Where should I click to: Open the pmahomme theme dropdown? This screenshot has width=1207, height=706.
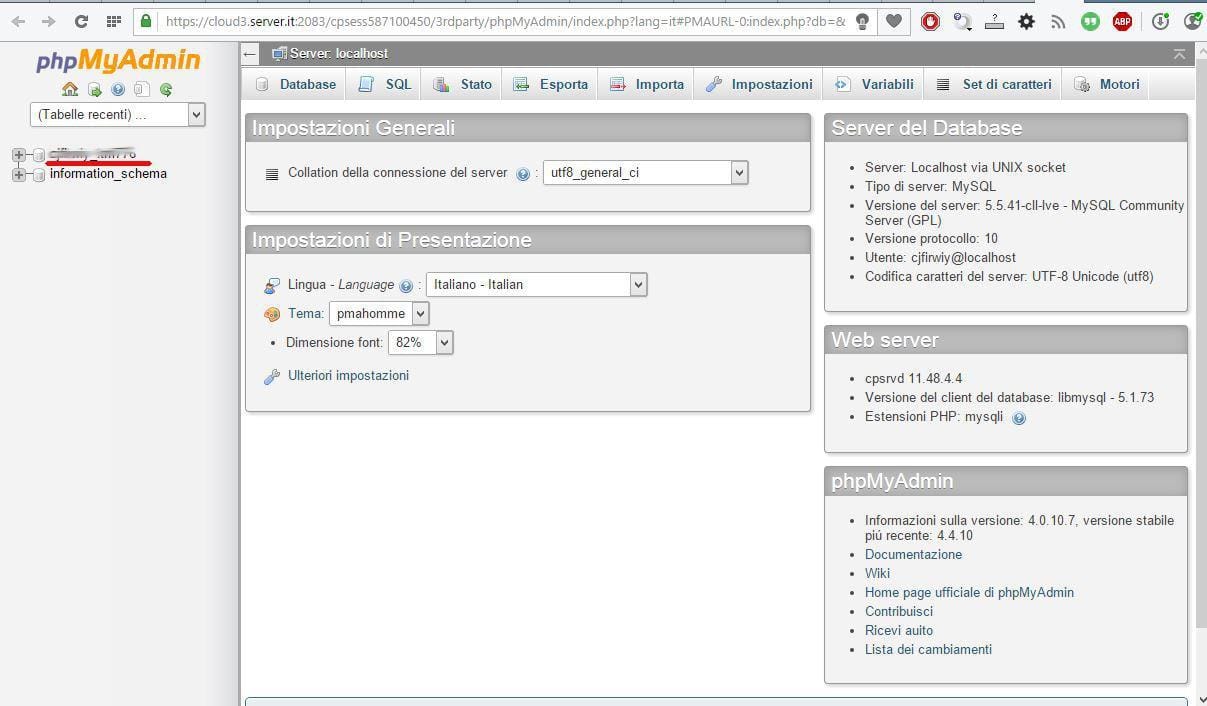(x=379, y=314)
